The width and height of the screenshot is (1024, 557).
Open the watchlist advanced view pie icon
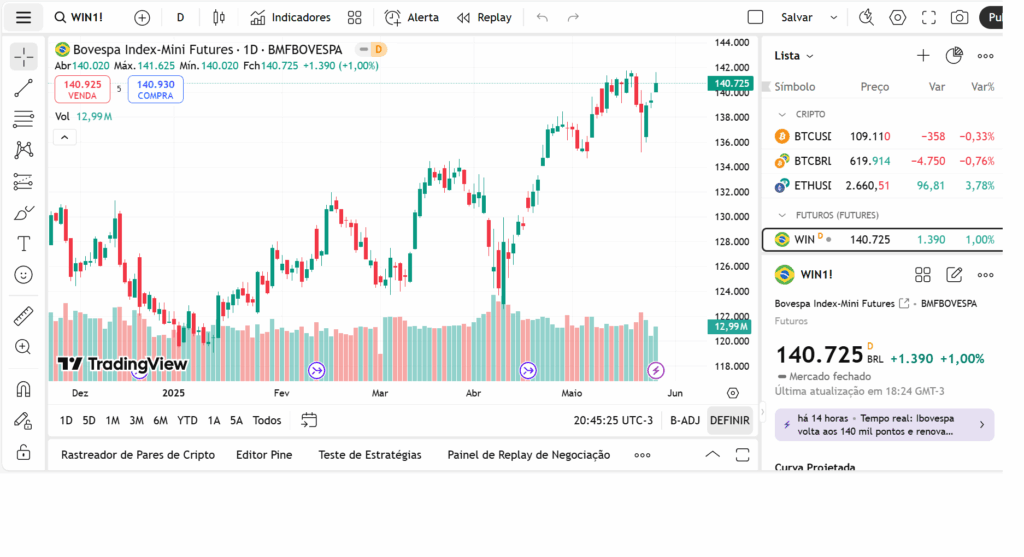(x=954, y=56)
